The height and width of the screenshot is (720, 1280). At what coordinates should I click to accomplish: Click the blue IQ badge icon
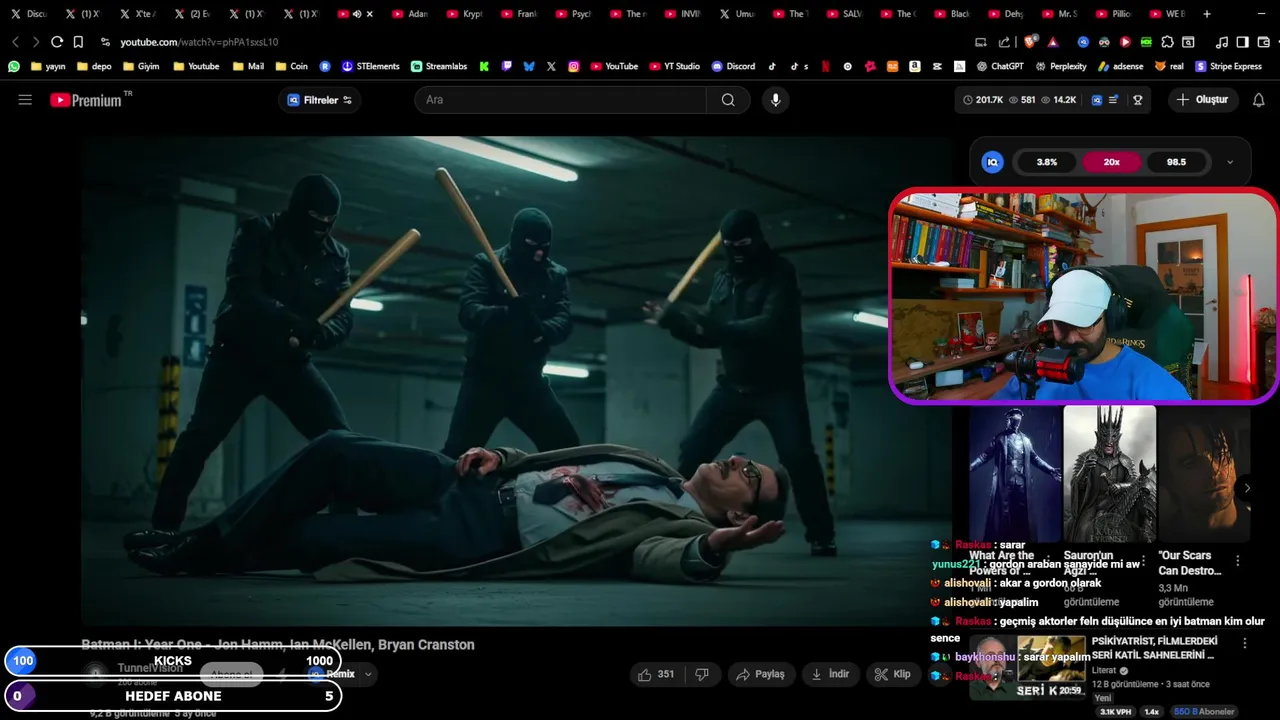(x=992, y=162)
